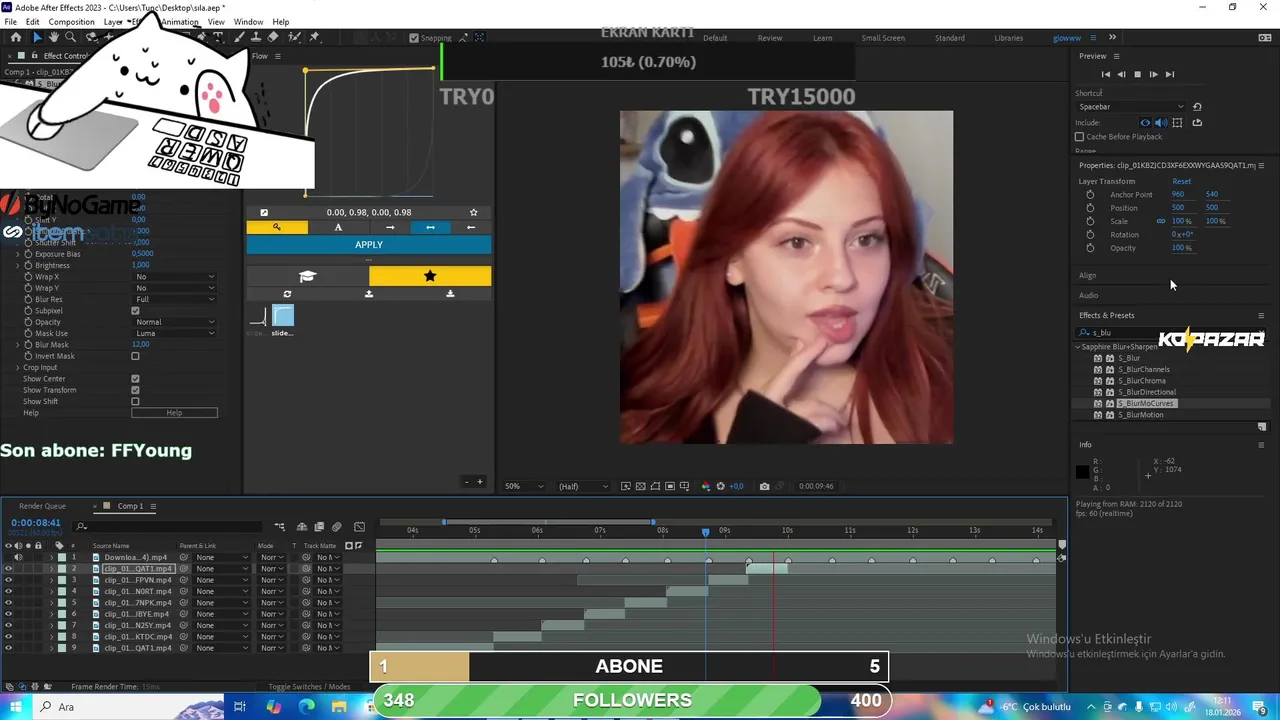Open graduation cap tutorial button
Viewport: 1280px width, 720px height.
307,276
